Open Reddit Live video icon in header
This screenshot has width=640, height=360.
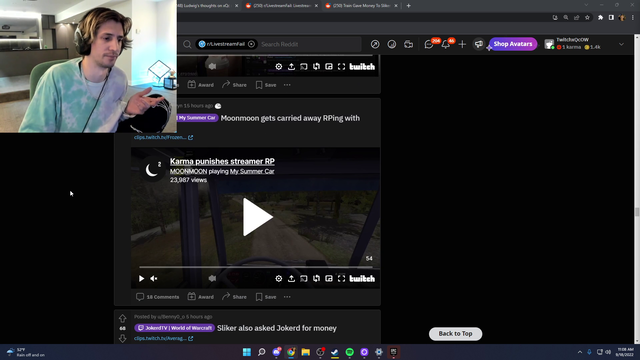408,44
